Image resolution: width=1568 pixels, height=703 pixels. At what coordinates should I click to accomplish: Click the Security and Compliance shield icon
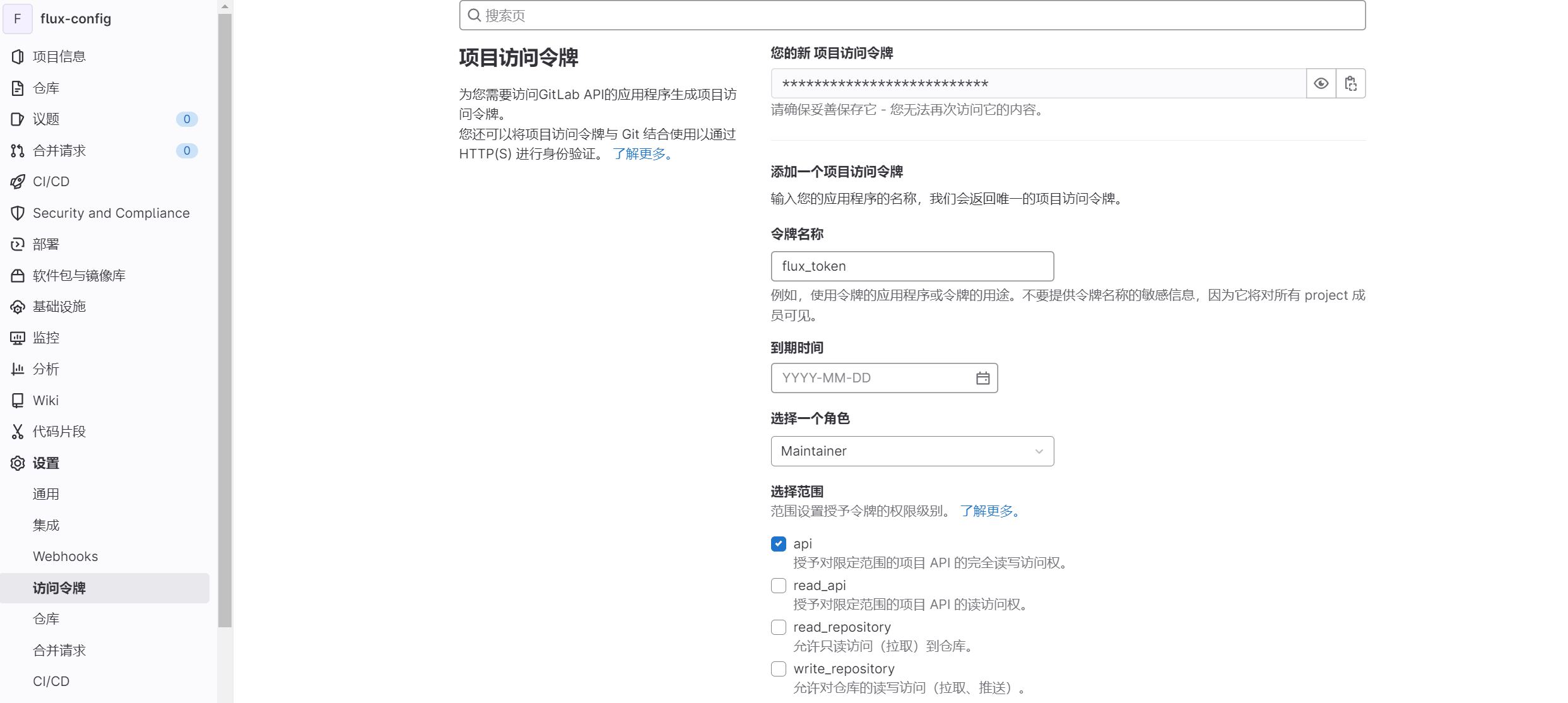(18, 213)
